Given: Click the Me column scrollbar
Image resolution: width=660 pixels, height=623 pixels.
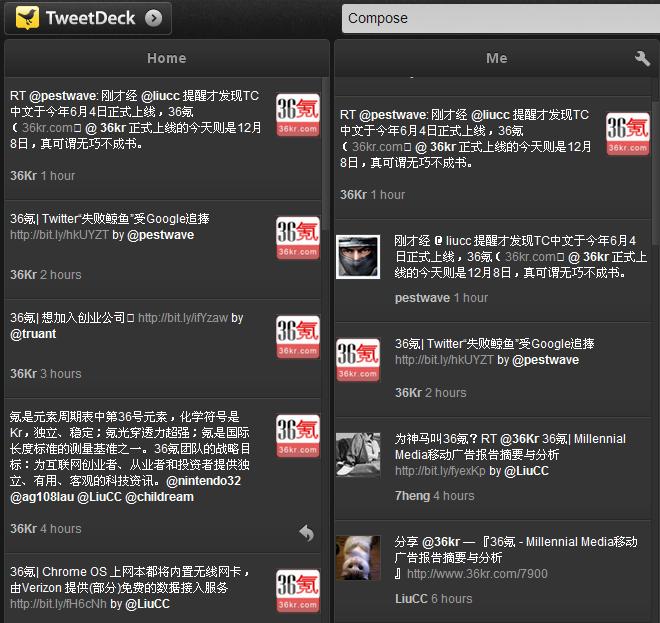Looking at the screenshot, I should pos(655,173).
